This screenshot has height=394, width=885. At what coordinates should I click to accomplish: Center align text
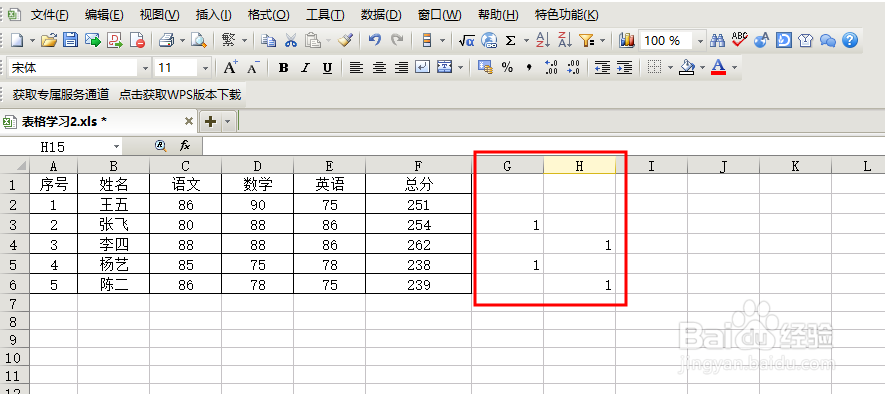click(379, 68)
